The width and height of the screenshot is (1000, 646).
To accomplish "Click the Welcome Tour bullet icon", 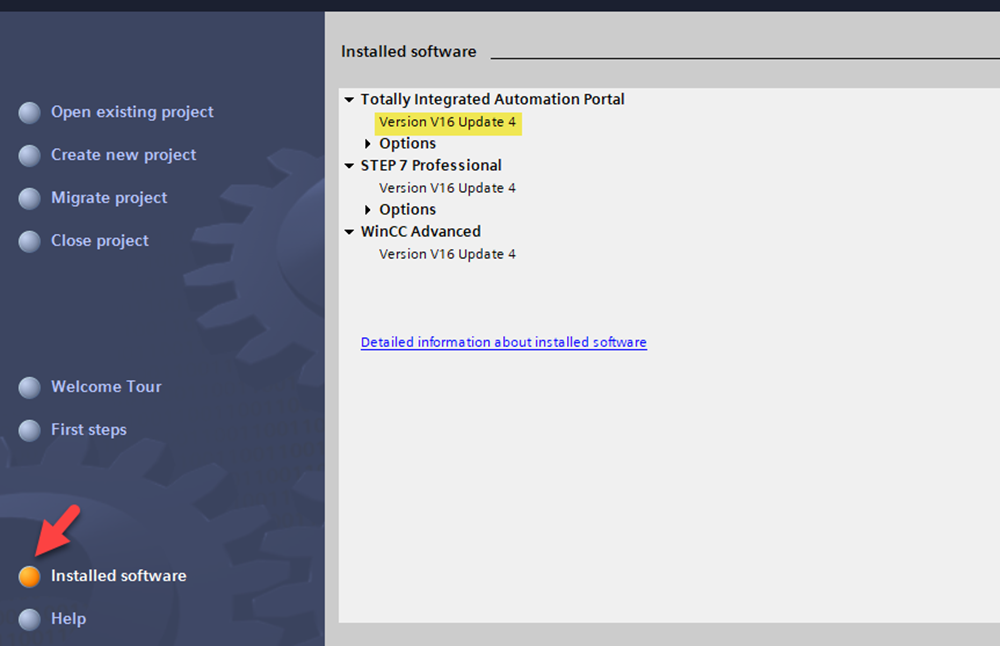I will [29, 387].
